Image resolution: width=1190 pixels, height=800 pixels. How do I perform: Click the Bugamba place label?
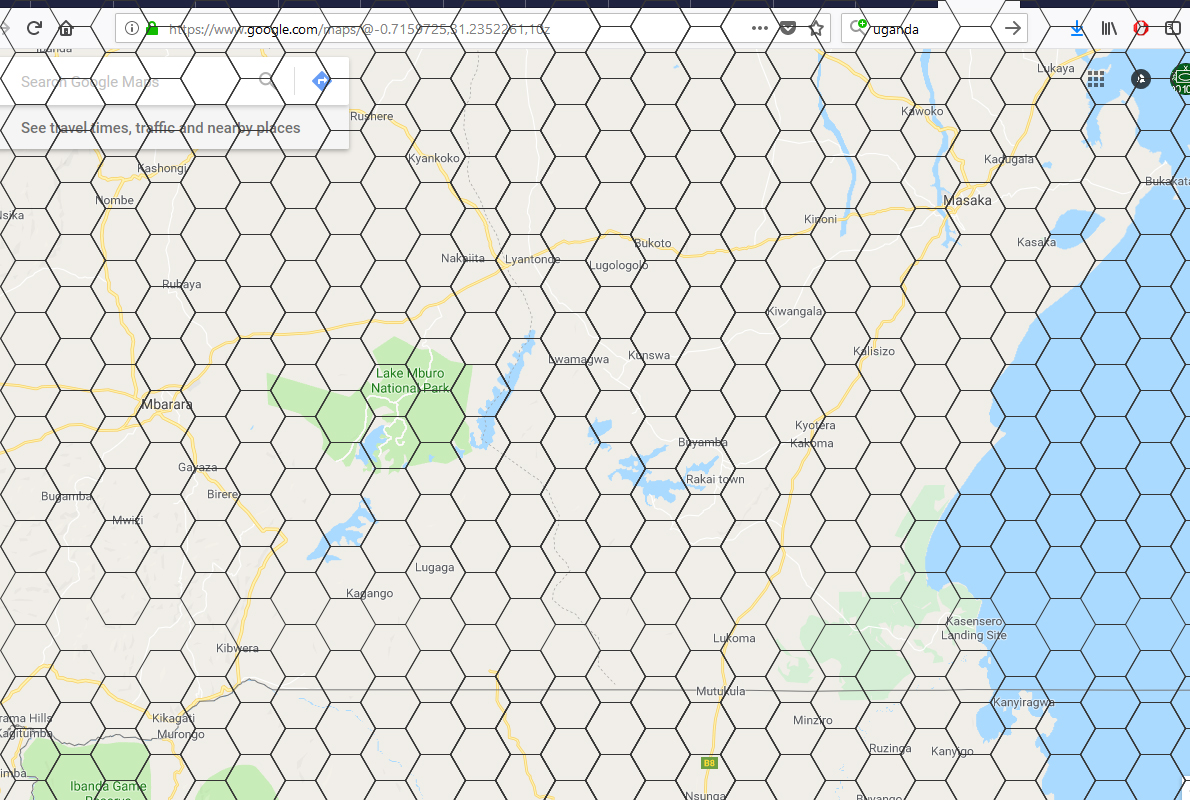pyautogui.click(x=66, y=496)
